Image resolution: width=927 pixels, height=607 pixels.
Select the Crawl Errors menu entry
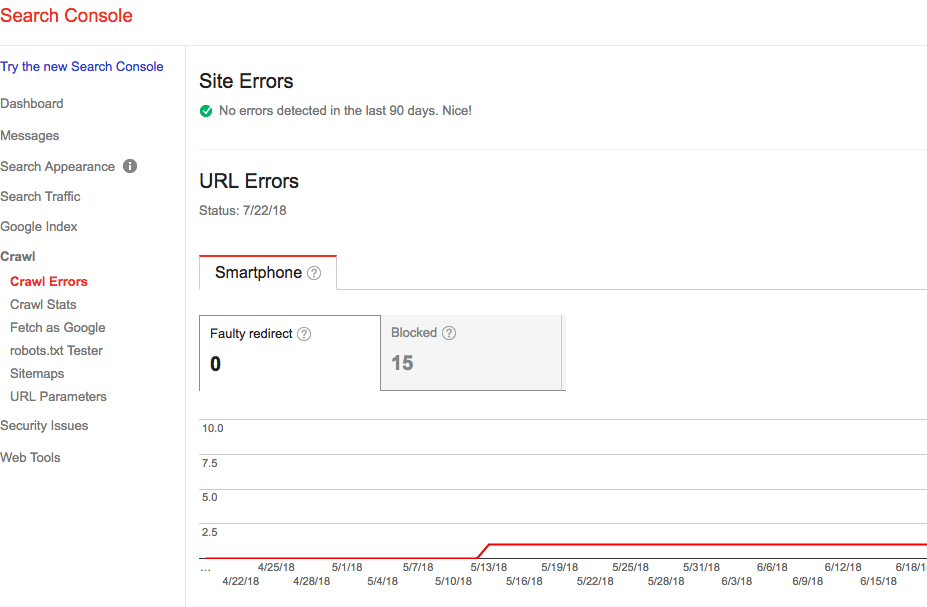point(48,281)
